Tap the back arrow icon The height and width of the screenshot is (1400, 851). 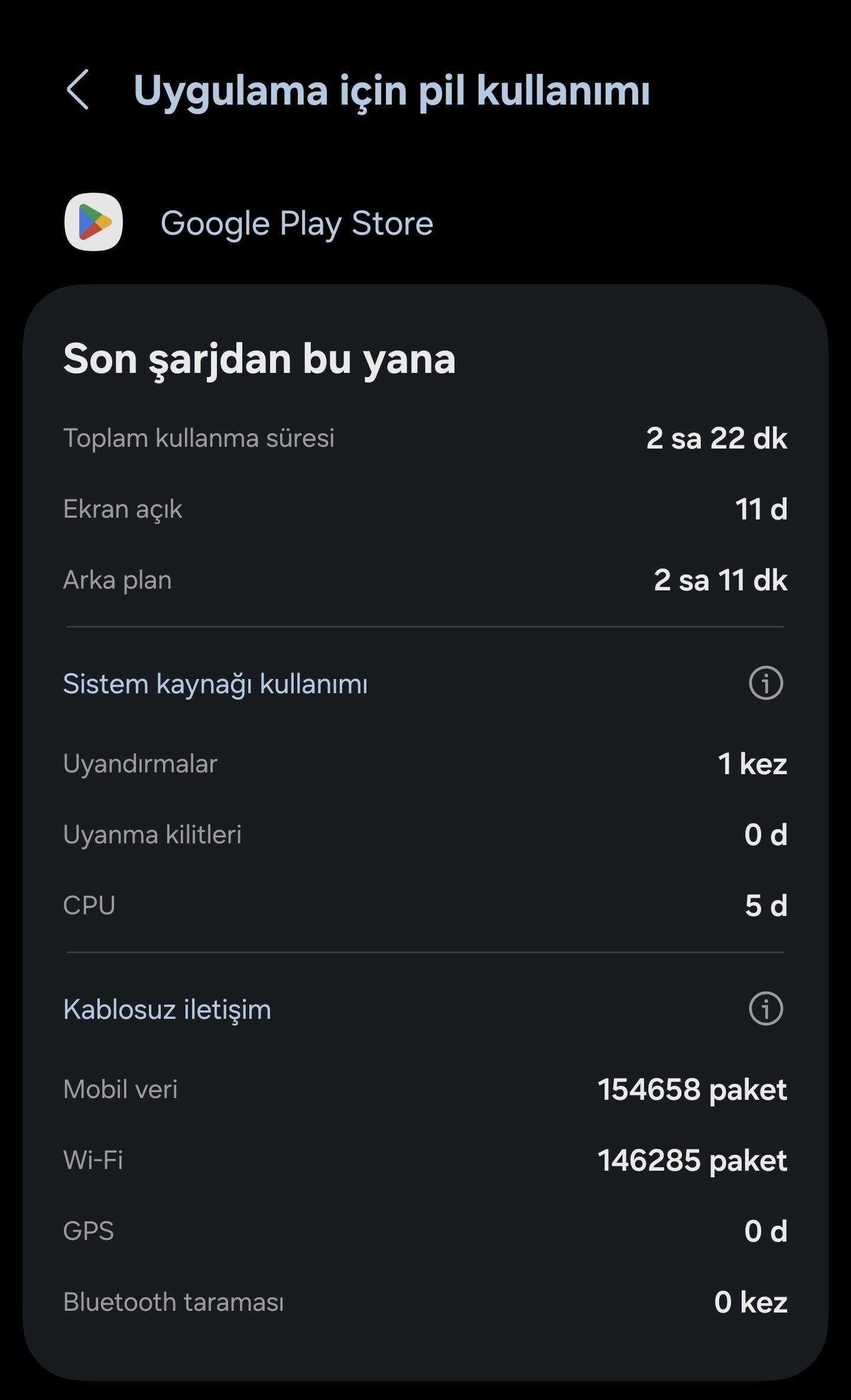[78, 90]
